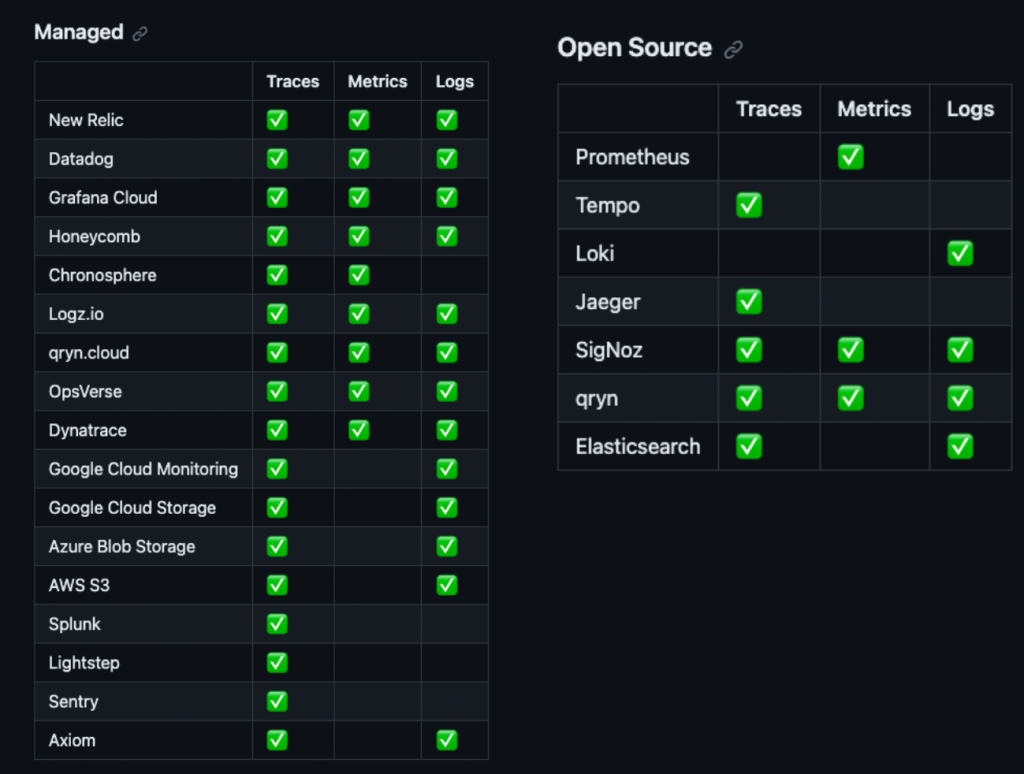Click Tempo's Traces checkmark icon
Screen dimensions: 1024x774
pos(748,206)
